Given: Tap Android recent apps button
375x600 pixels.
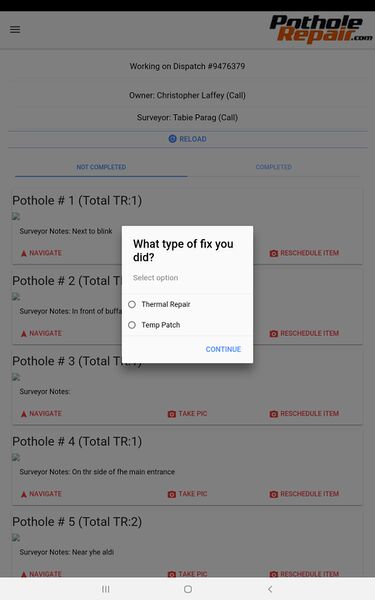Looking at the screenshot, I should tap(106, 589).
